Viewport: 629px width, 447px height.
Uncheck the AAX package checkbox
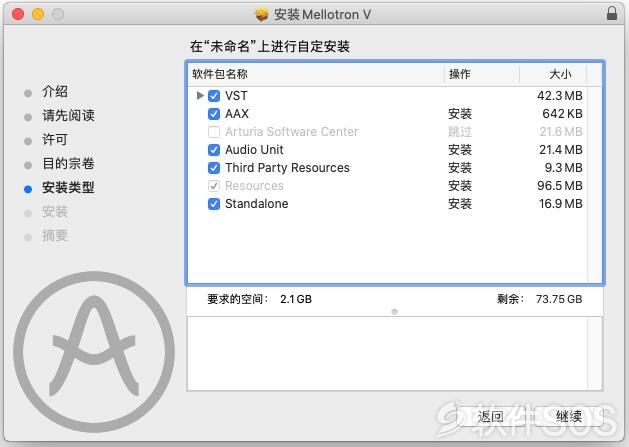click(x=214, y=114)
